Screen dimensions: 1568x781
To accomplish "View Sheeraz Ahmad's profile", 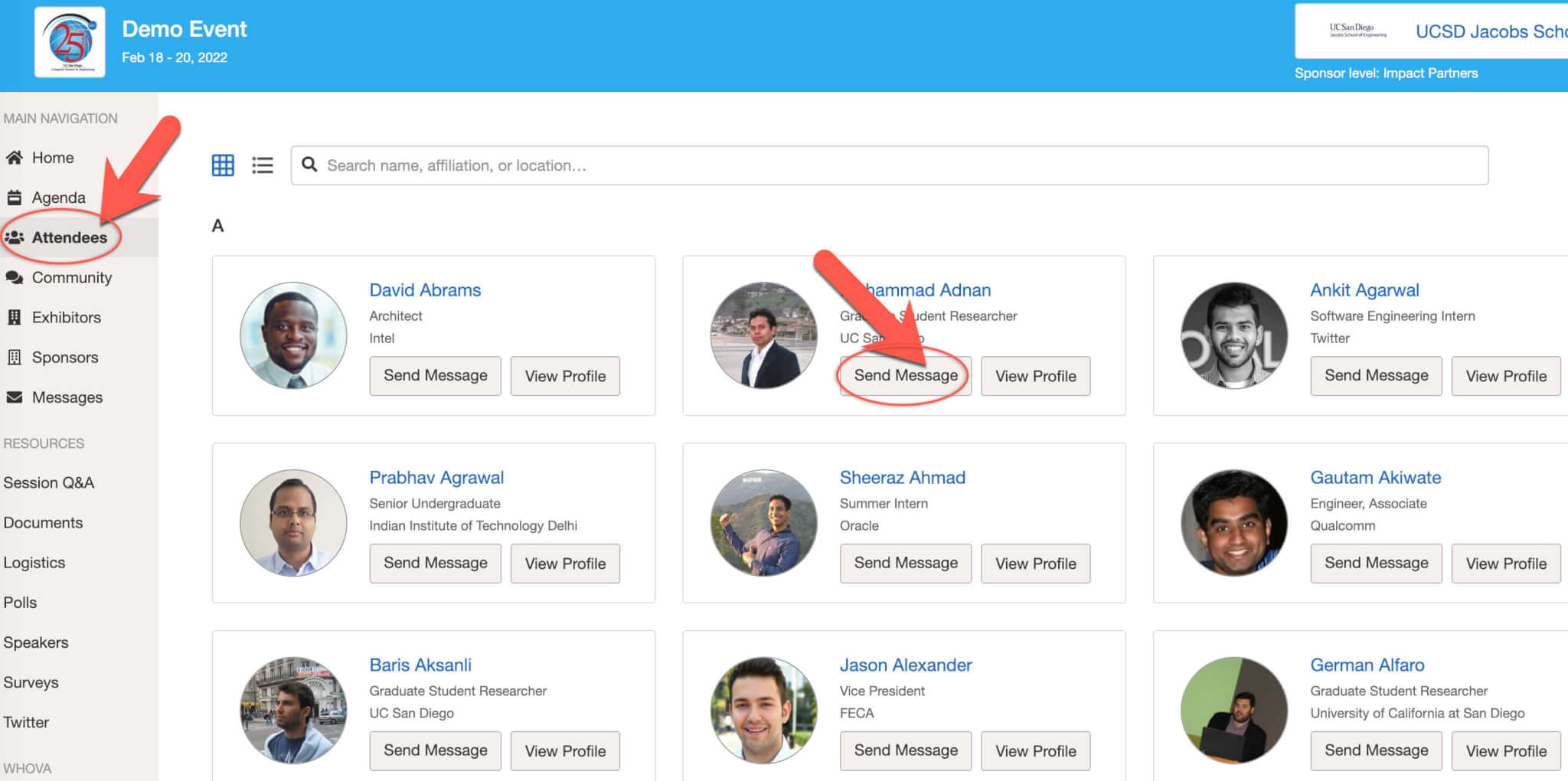I will tap(1035, 563).
